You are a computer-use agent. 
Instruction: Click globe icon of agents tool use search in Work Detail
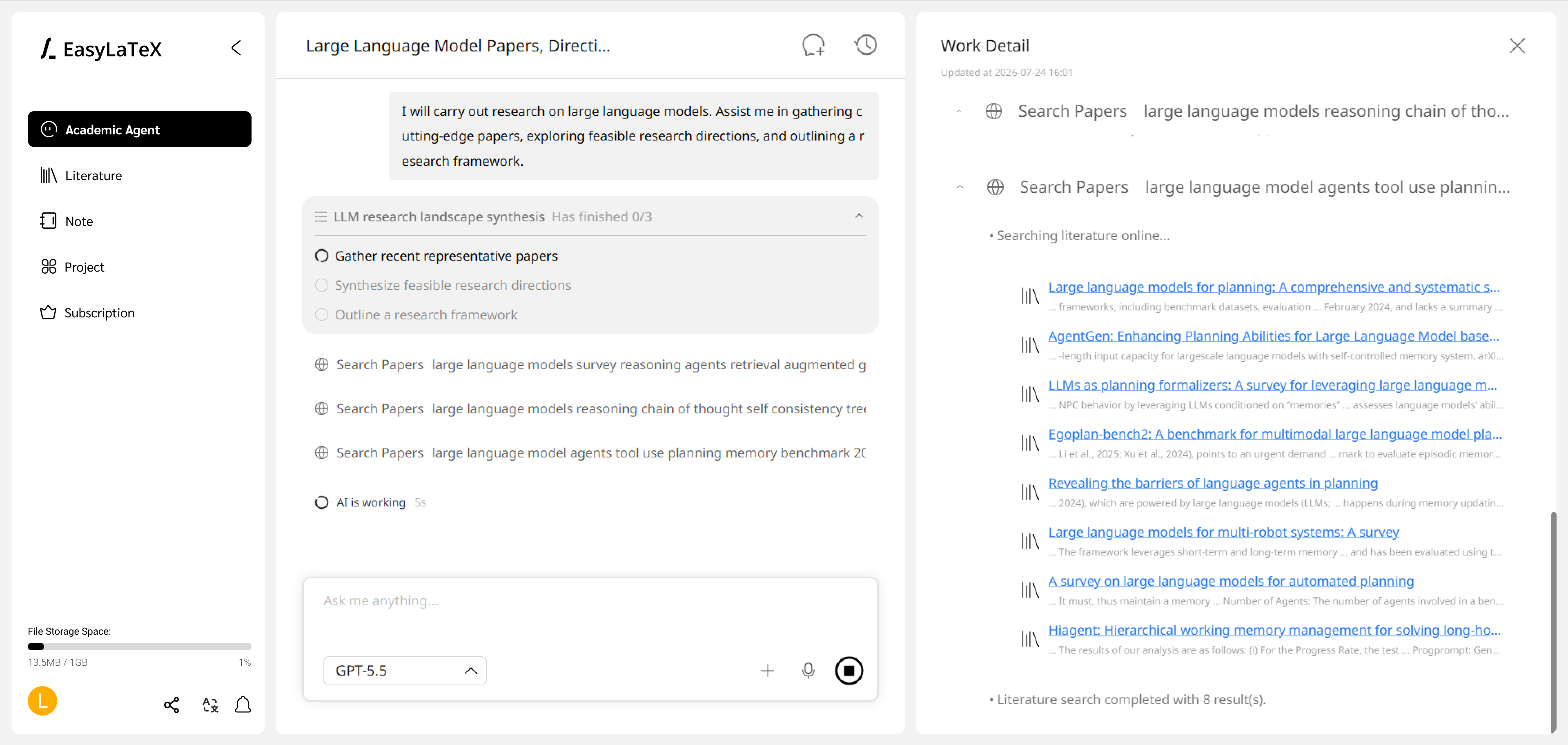995,187
